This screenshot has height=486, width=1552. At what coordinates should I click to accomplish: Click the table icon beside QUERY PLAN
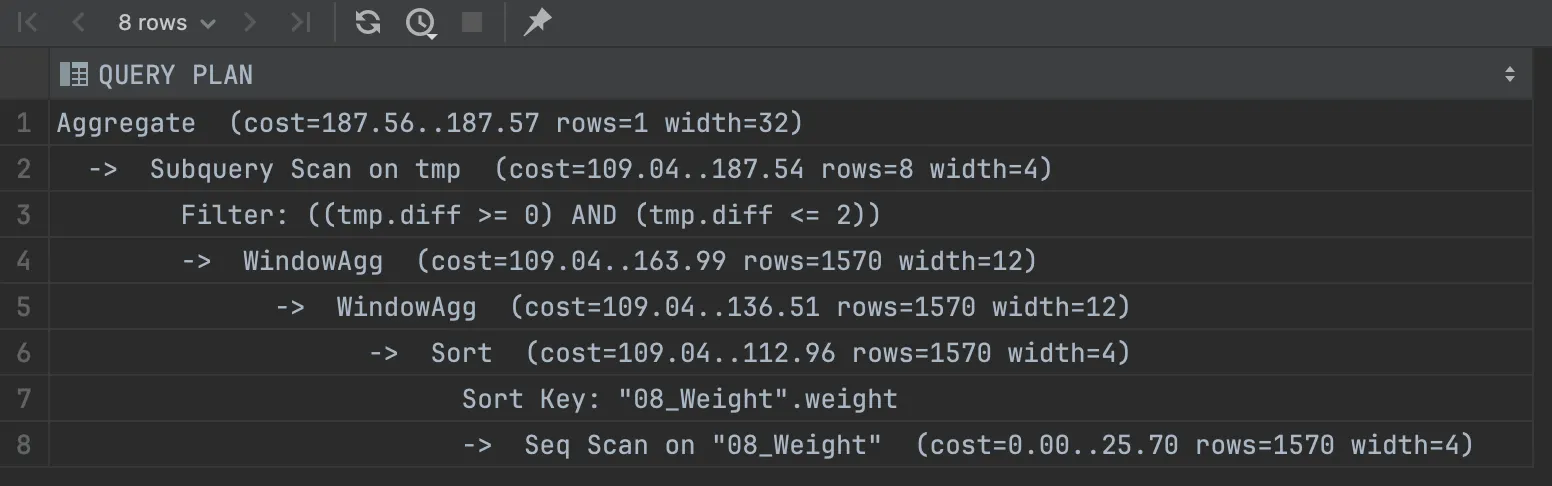pyautogui.click(x=74, y=75)
